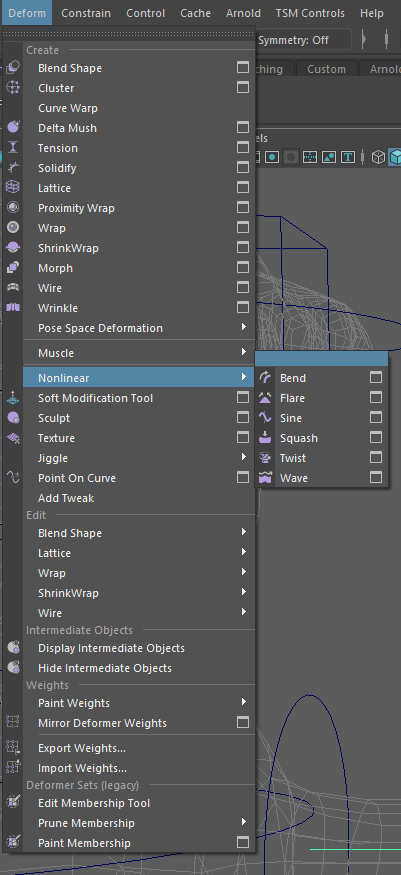This screenshot has height=875, width=401.
Task: Open the Lattice options box under Create
Action: tap(243, 188)
